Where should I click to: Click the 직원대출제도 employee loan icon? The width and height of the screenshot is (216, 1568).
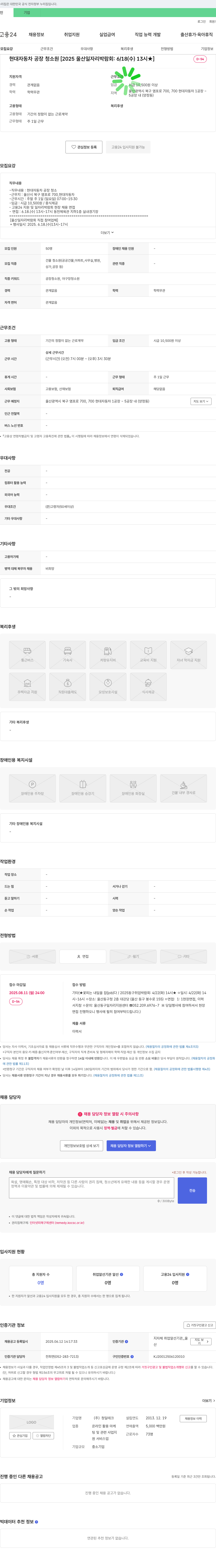click(x=68, y=687)
